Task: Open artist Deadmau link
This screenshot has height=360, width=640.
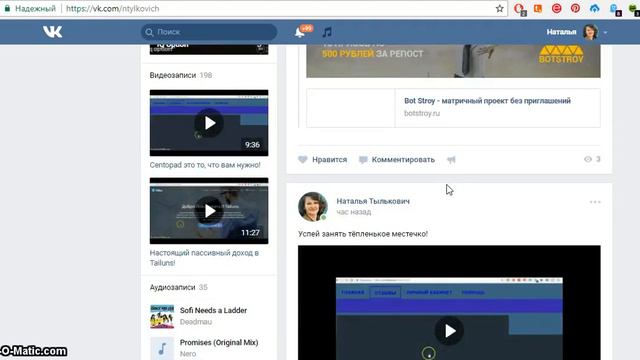Action: click(x=196, y=322)
